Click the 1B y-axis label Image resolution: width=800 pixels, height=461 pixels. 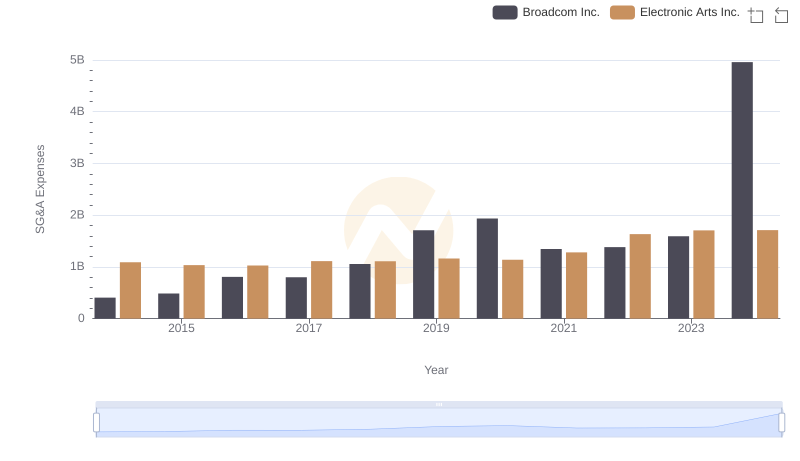pyautogui.click(x=77, y=267)
